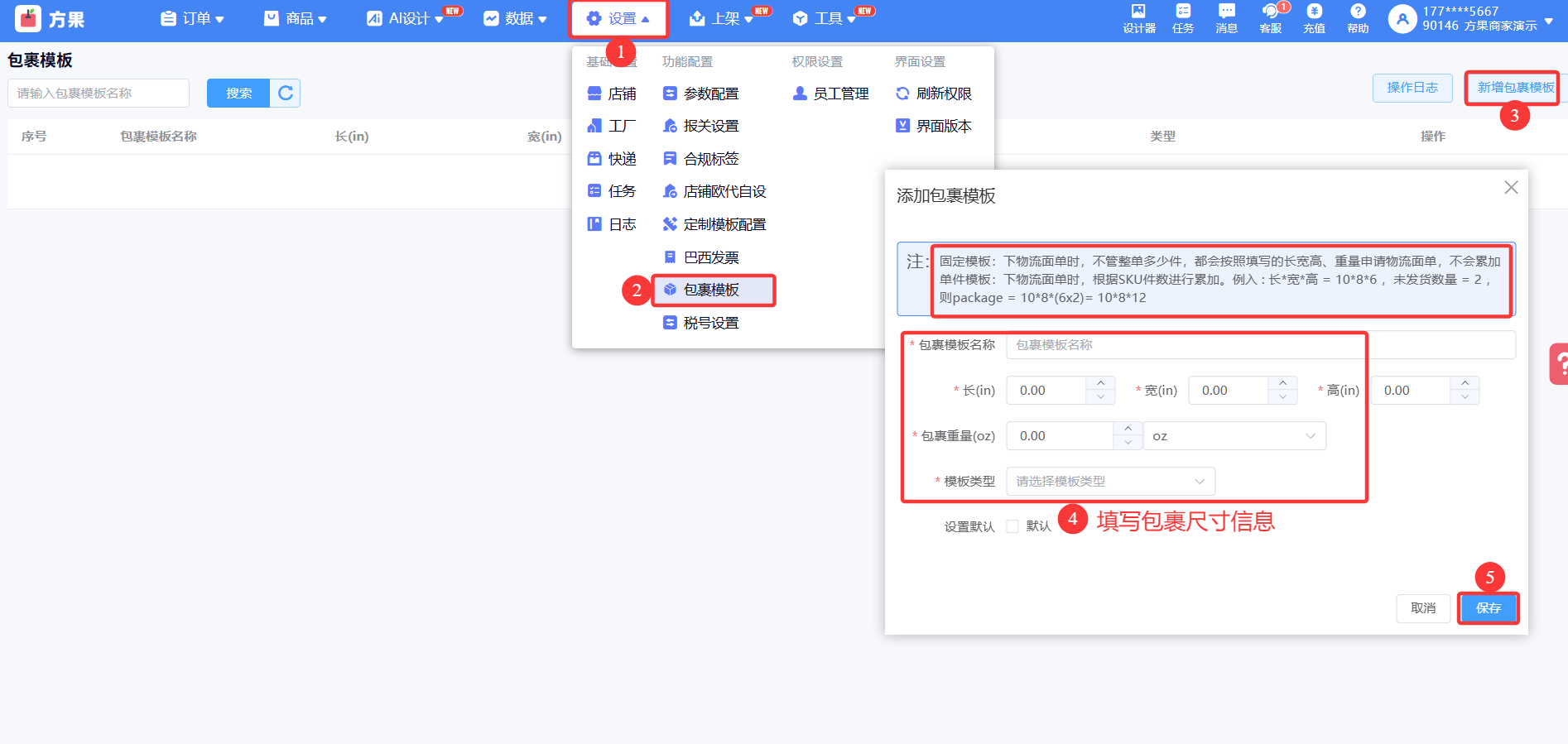Decrease the 宽(in) width value
The image size is (1568, 744).
(x=1282, y=397)
